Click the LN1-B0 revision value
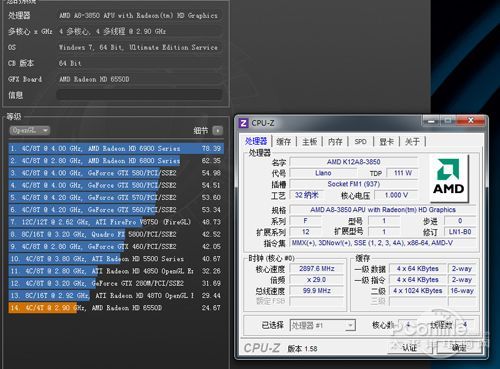Image resolution: width=500 pixels, height=369 pixels. coord(460,232)
